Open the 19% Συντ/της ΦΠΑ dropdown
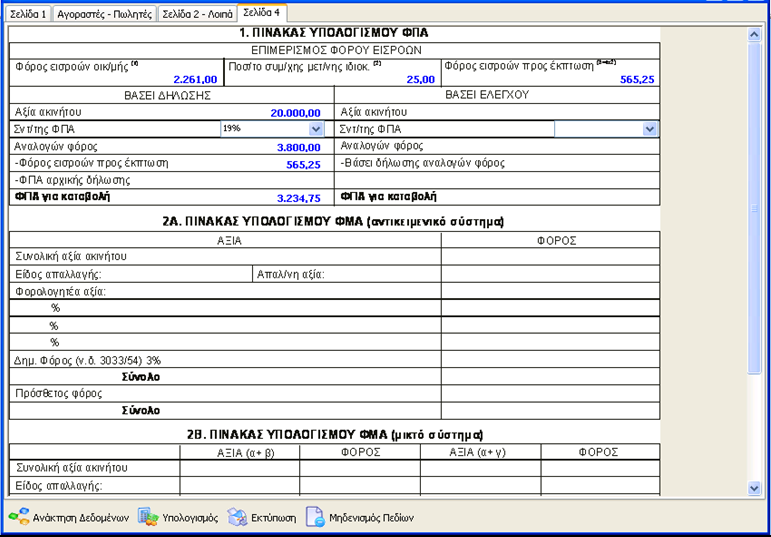 316,129
